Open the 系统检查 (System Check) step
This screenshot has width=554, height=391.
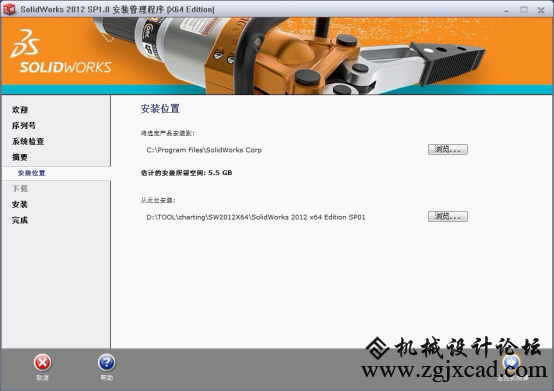pos(28,141)
